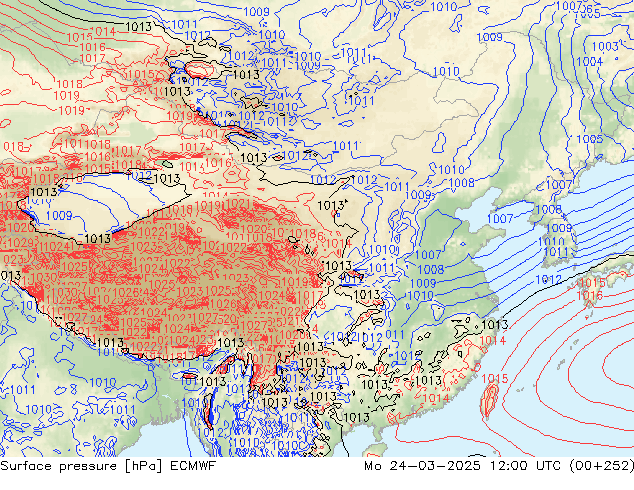
Task: Click the red '1014' label off China's east coast
Action: (493, 341)
